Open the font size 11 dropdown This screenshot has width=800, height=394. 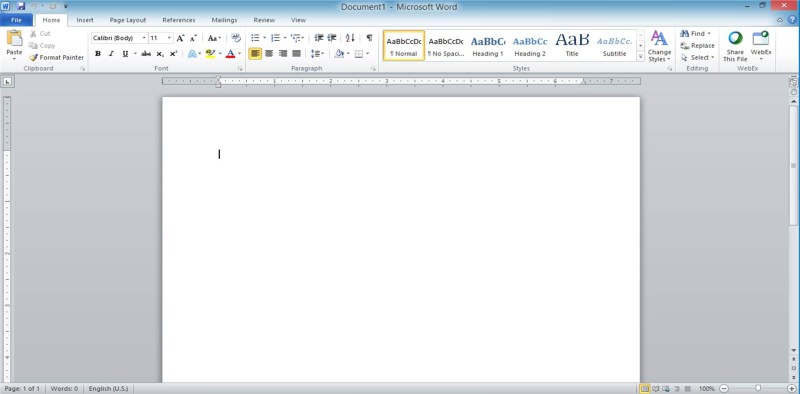pos(169,38)
